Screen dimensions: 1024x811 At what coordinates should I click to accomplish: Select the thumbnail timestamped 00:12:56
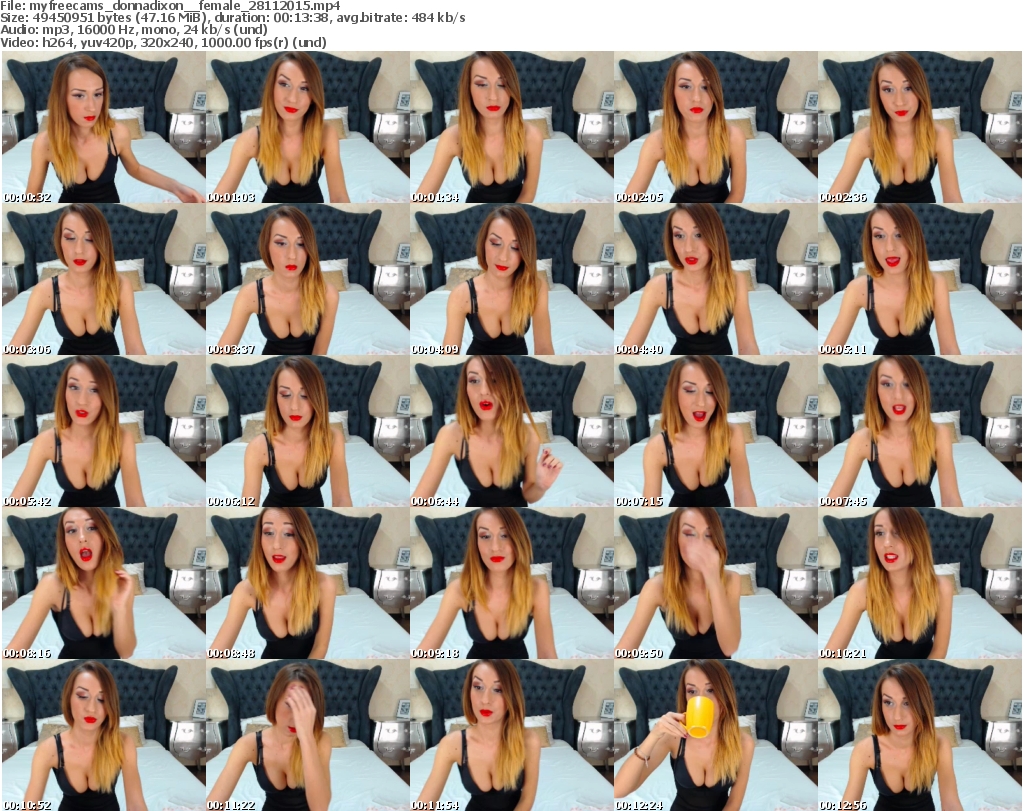920,735
